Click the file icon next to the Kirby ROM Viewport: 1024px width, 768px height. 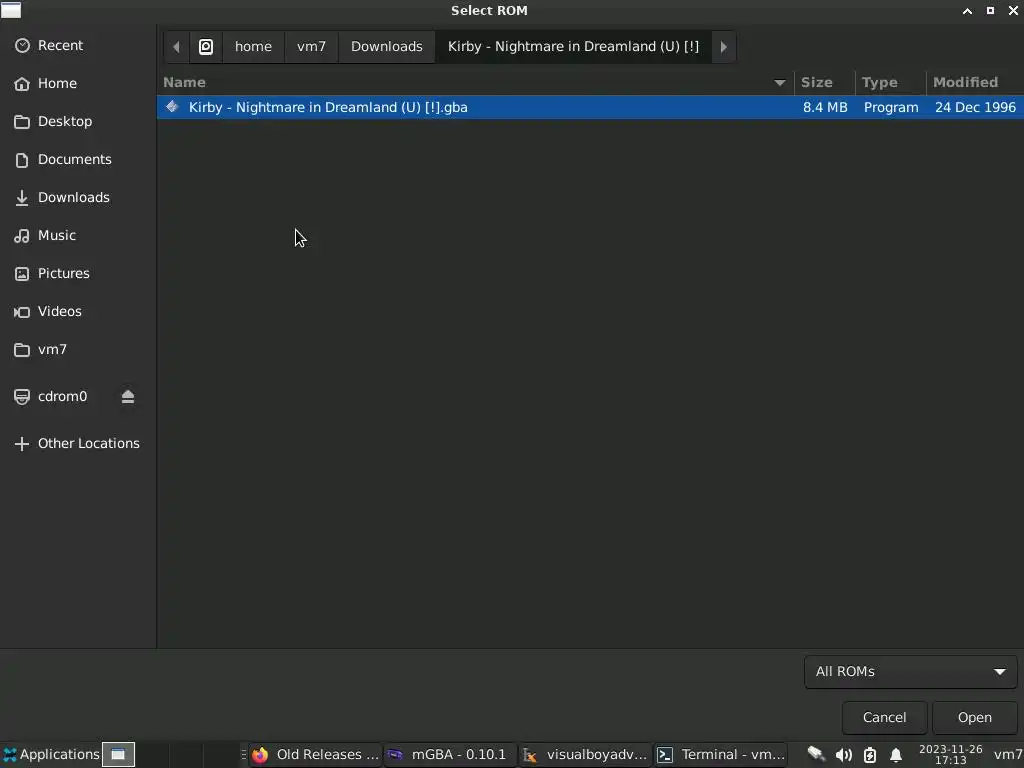172,106
